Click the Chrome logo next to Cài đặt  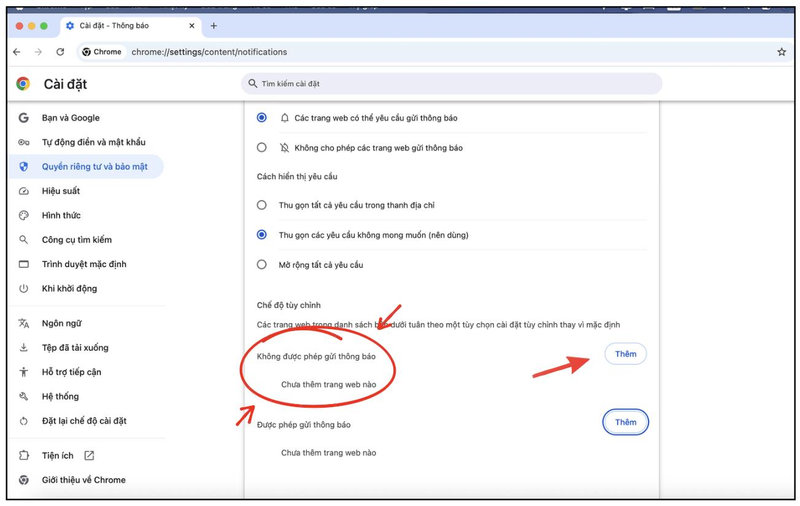[x=23, y=84]
